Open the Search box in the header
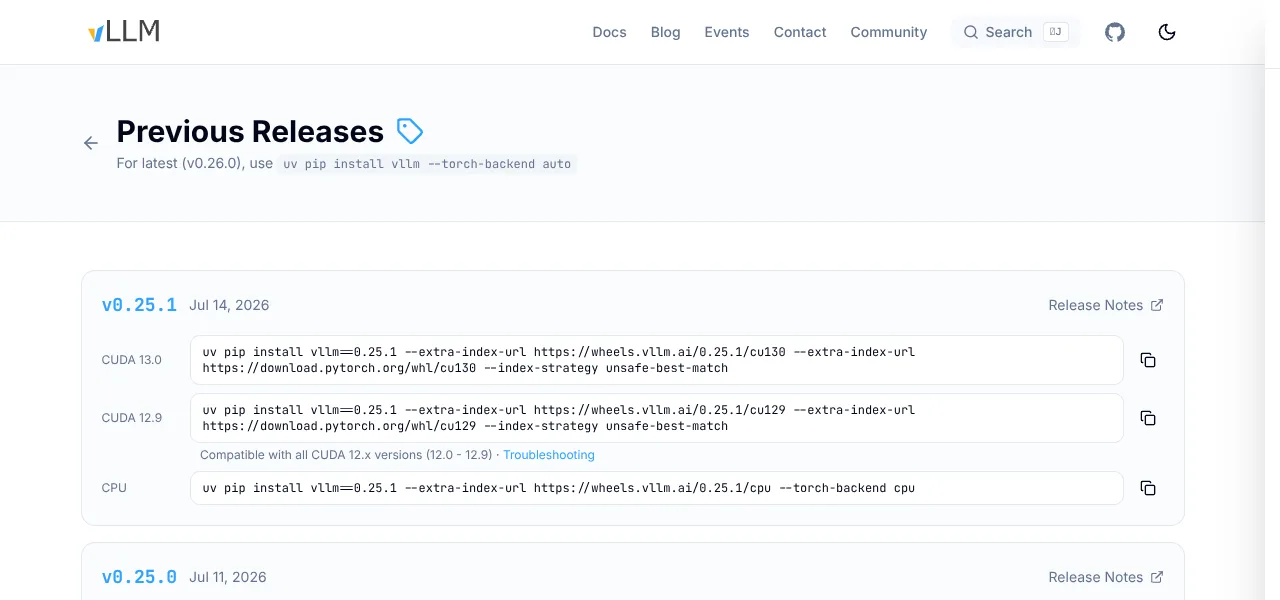The image size is (1280, 600). point(1016,32)
